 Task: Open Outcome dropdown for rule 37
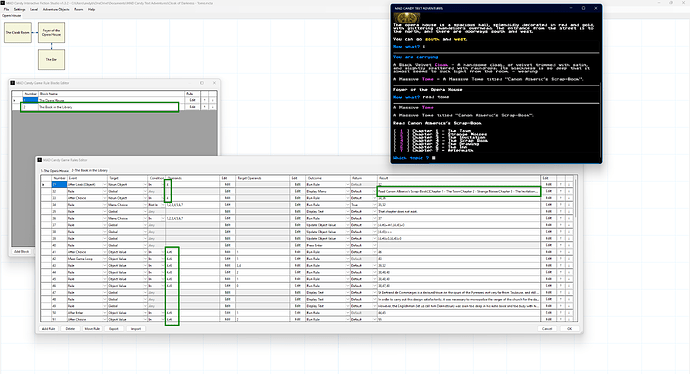(x=347, y=225)
